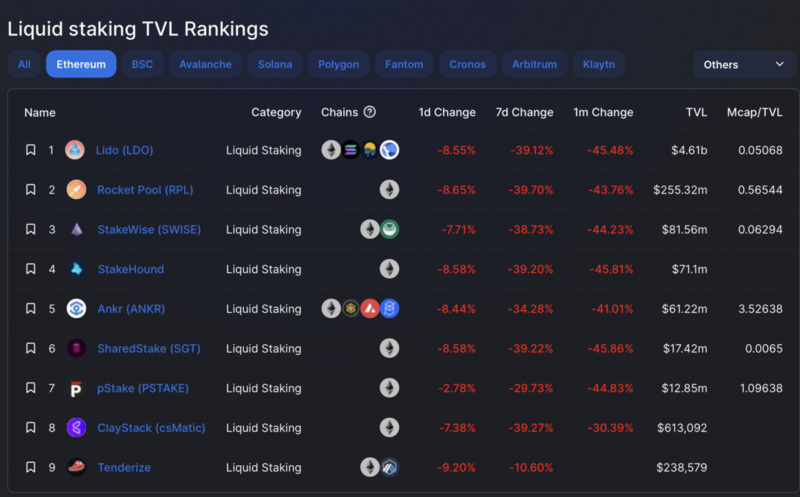Click the Avalanche chain icon in Ankr row
Viewport: 800px width, 497px height.
coord(370,309)
